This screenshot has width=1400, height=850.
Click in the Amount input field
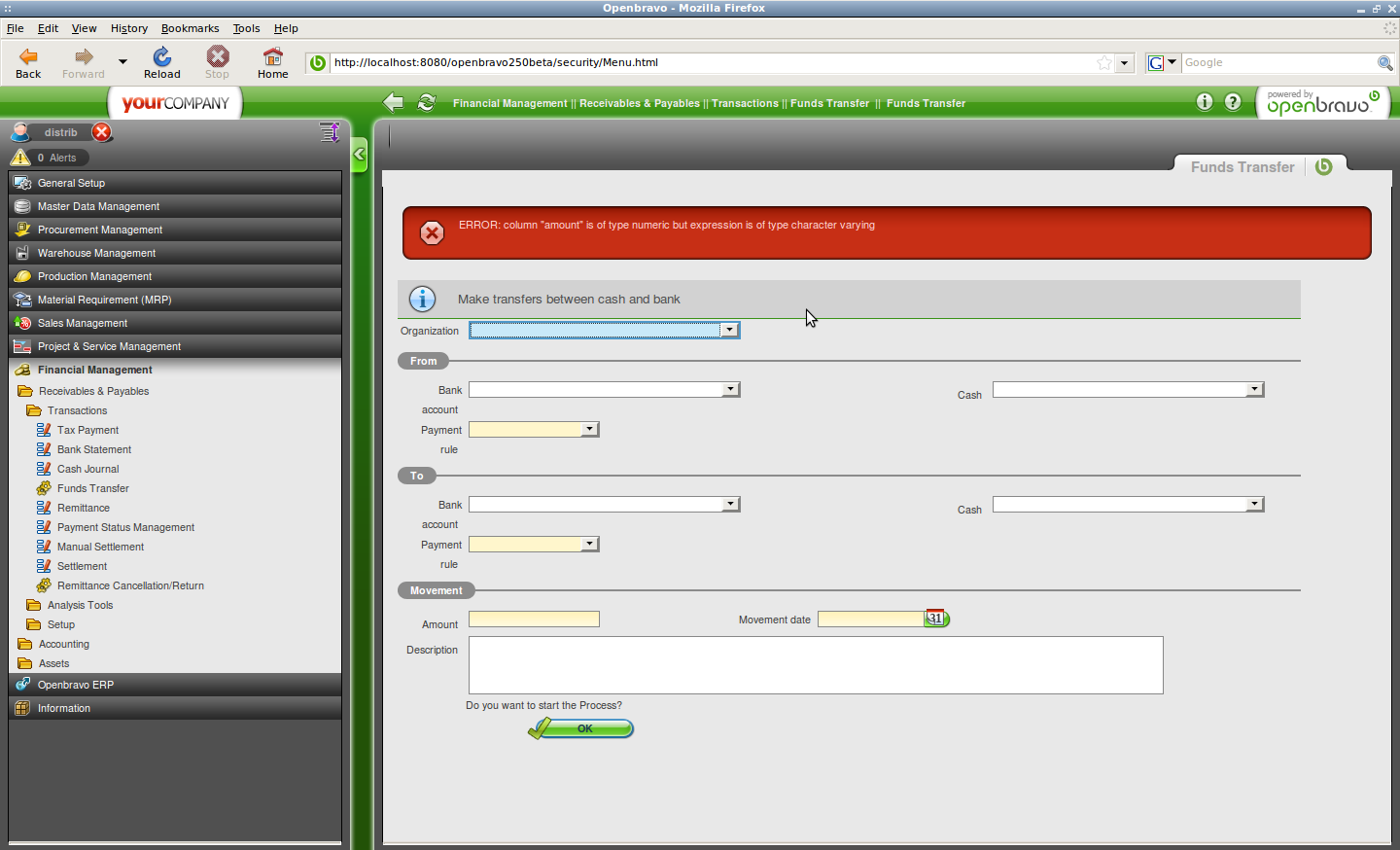(x=534, y=620)
